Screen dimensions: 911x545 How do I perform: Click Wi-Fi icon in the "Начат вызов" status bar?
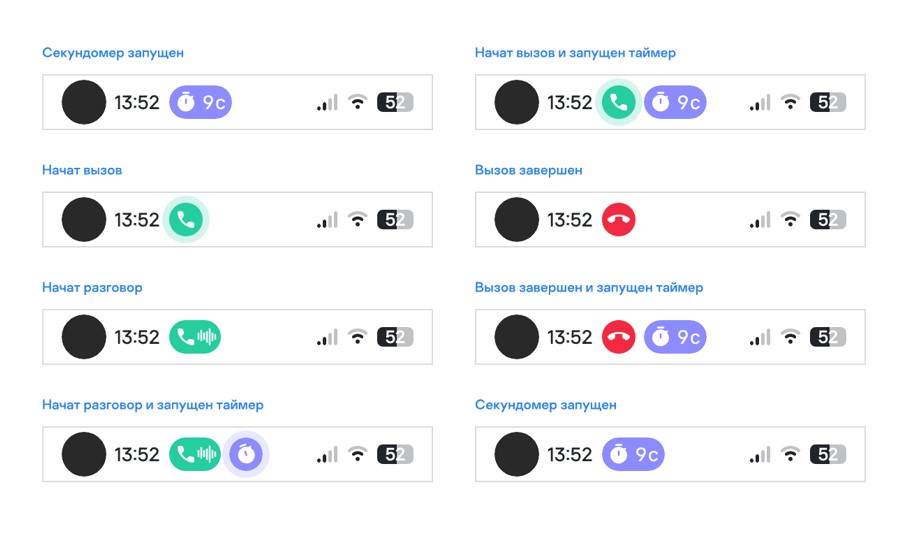click(x=357, y=220)
